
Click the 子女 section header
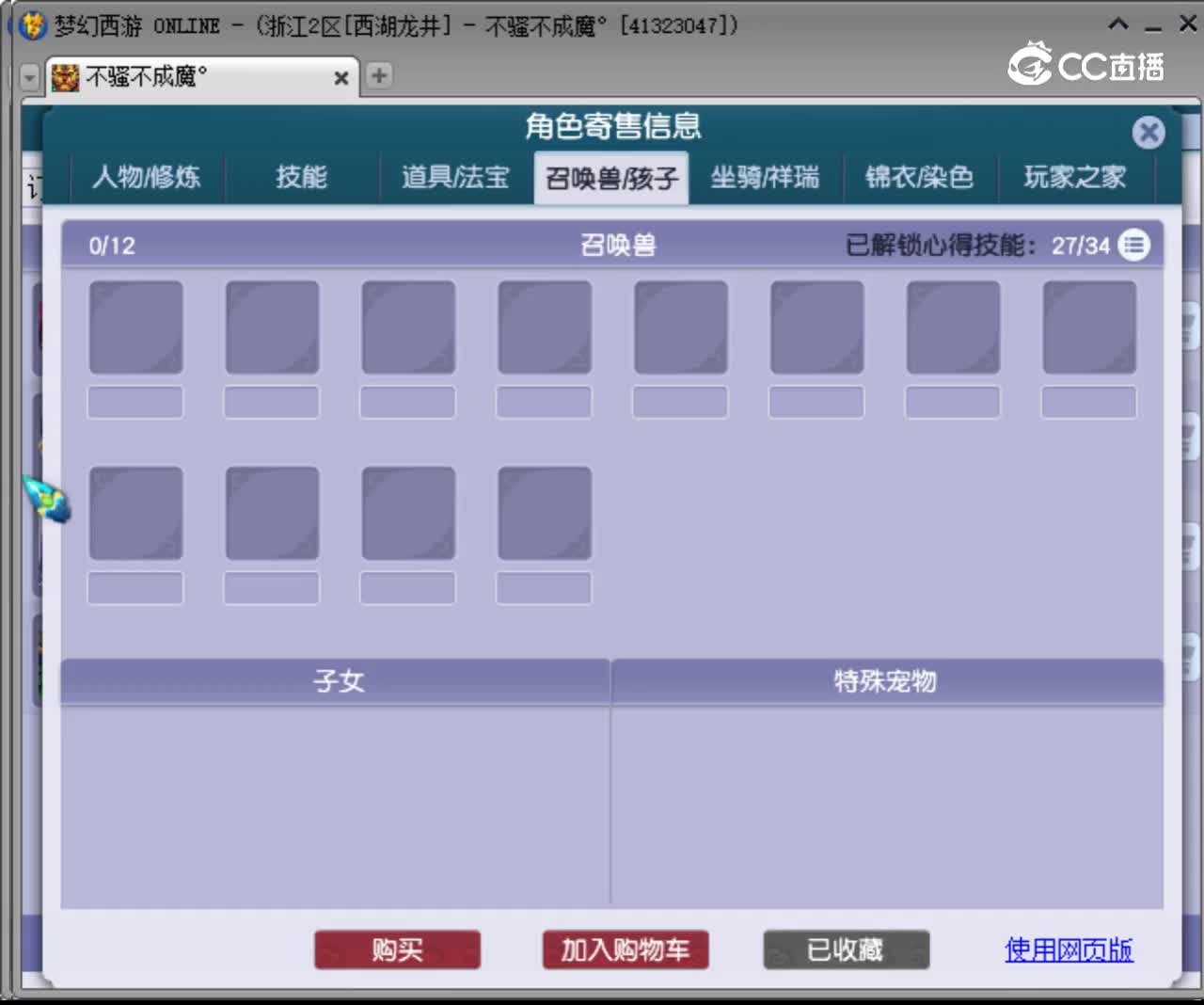pos(337,681)
